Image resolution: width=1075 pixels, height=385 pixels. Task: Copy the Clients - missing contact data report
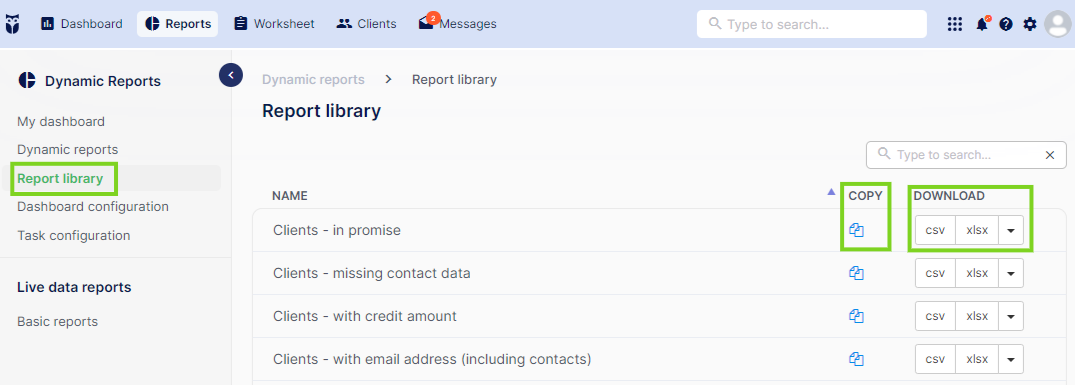pyautogui.click(x=856, y=273)
